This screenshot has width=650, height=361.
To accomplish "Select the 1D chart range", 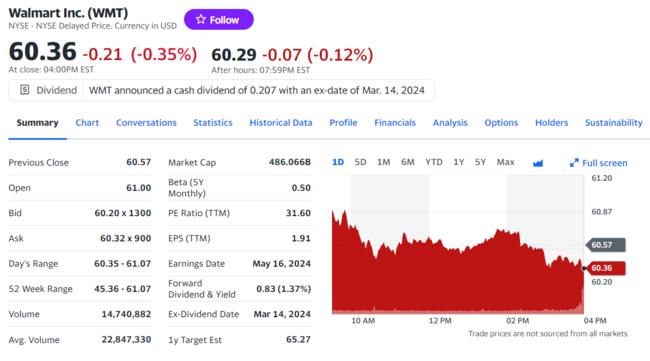I will coord(338,162).
